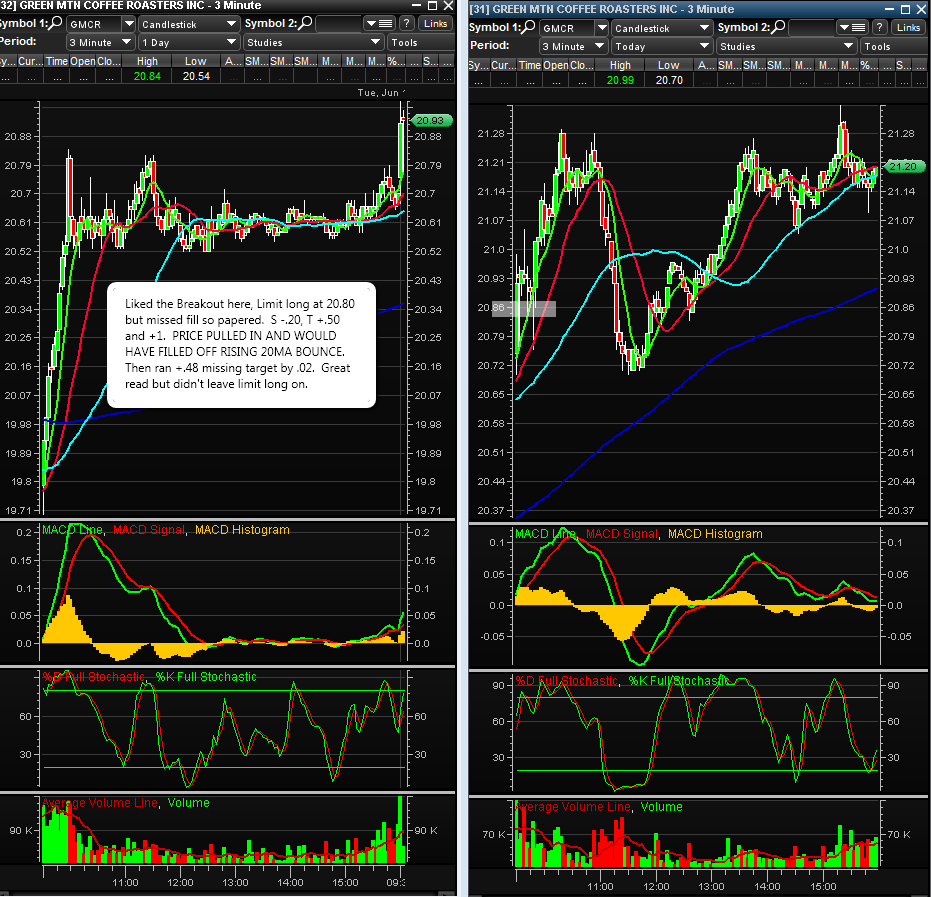This screenshot has height=897, width=931.
Task: Click Average Volume Line label in left window
Action: pyautogui.click(x=100, y=803)
